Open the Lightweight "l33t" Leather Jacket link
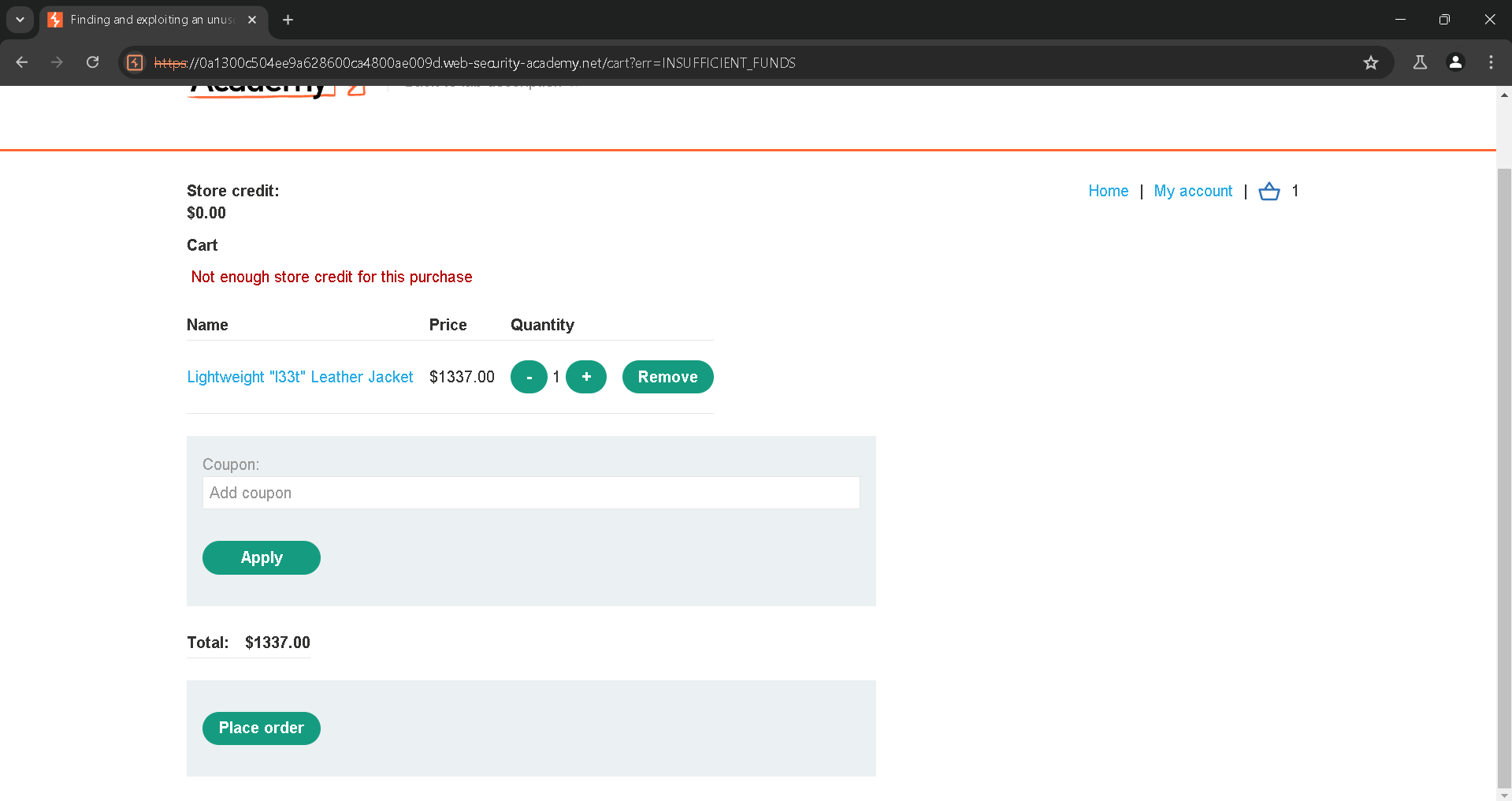The height and width of the screenshot is (801, 1512). coord(299,377)
